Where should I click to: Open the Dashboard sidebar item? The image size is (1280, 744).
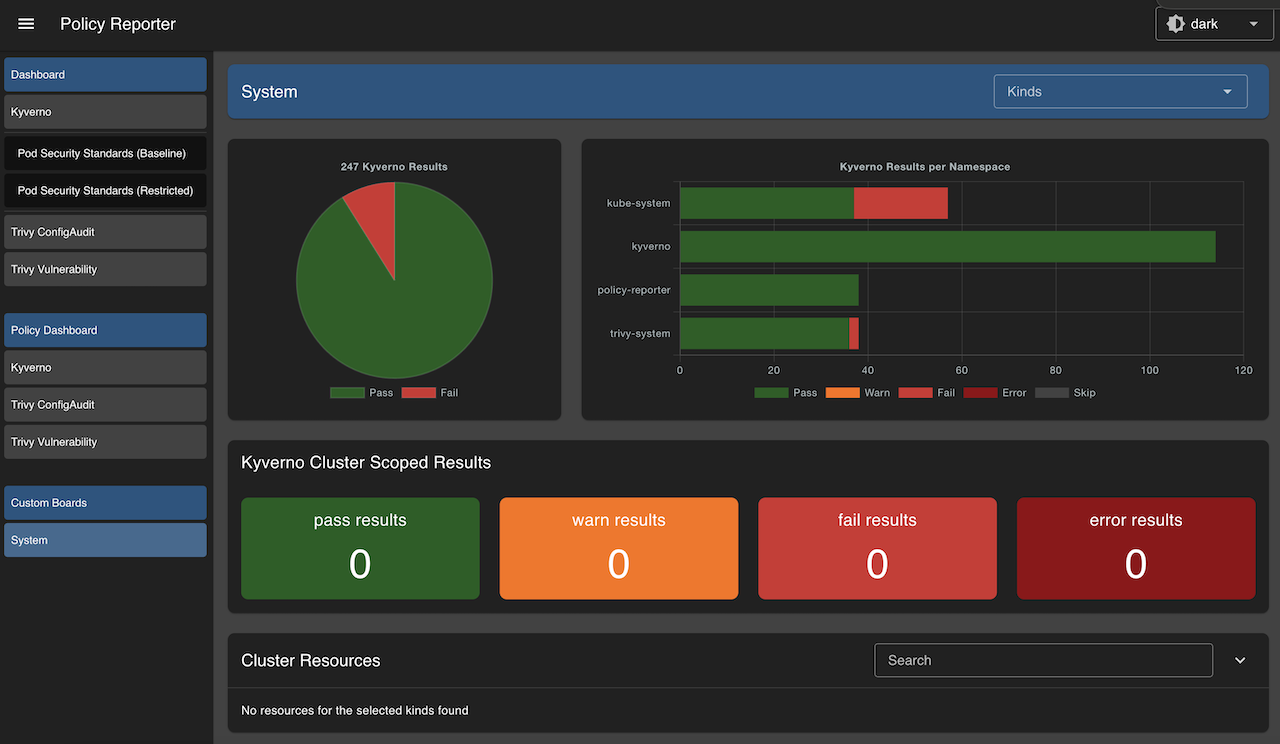105,75
